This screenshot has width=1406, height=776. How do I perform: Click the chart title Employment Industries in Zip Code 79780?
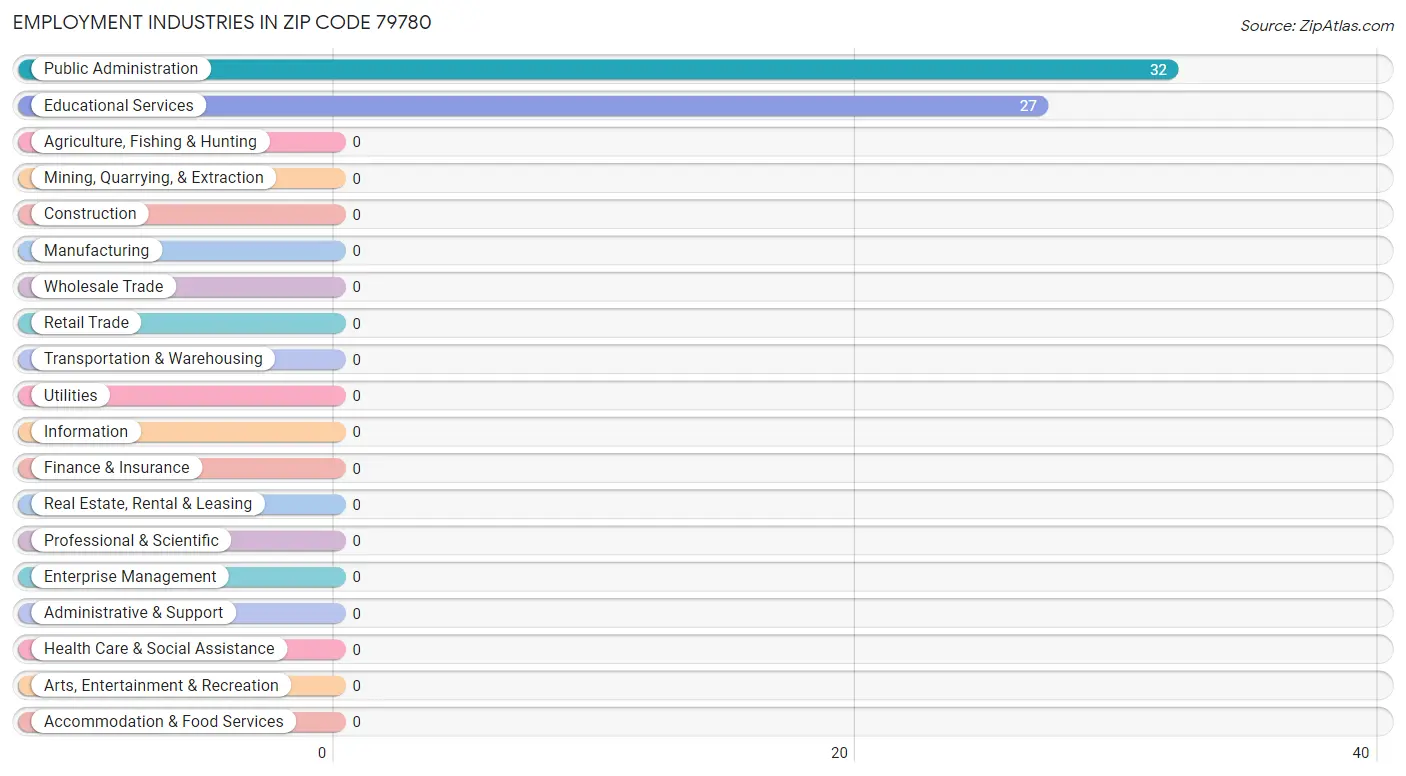[x=222, y=22]
